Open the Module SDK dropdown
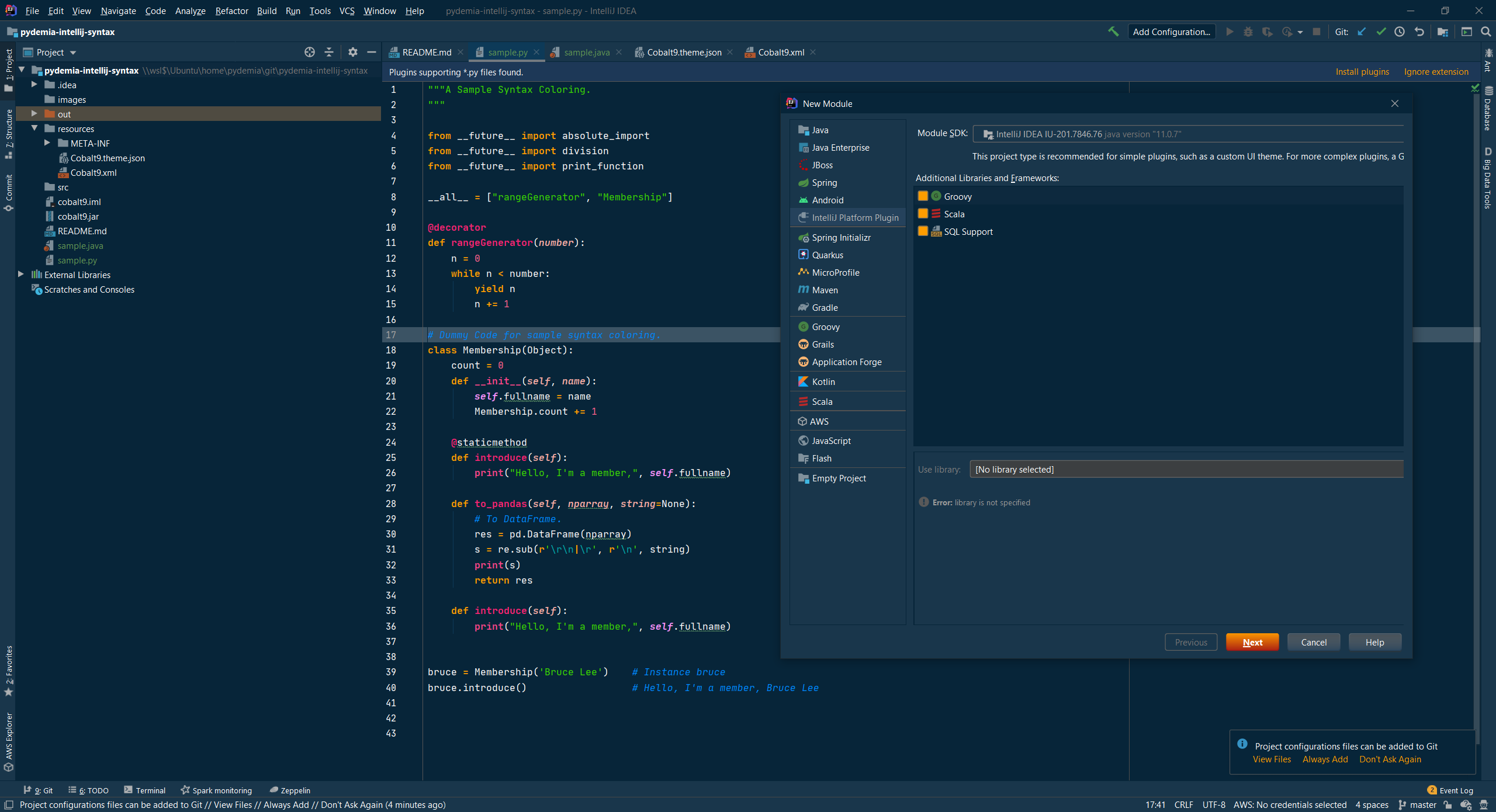 point(1189,134)
